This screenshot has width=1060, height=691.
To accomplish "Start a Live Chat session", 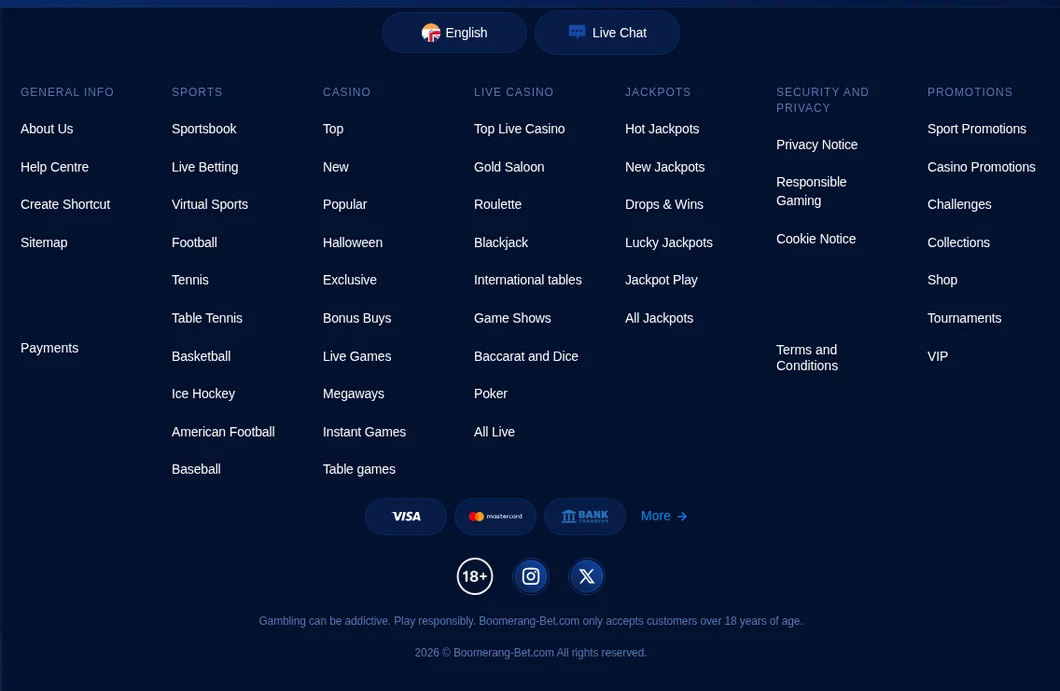I will coord(607,32).
